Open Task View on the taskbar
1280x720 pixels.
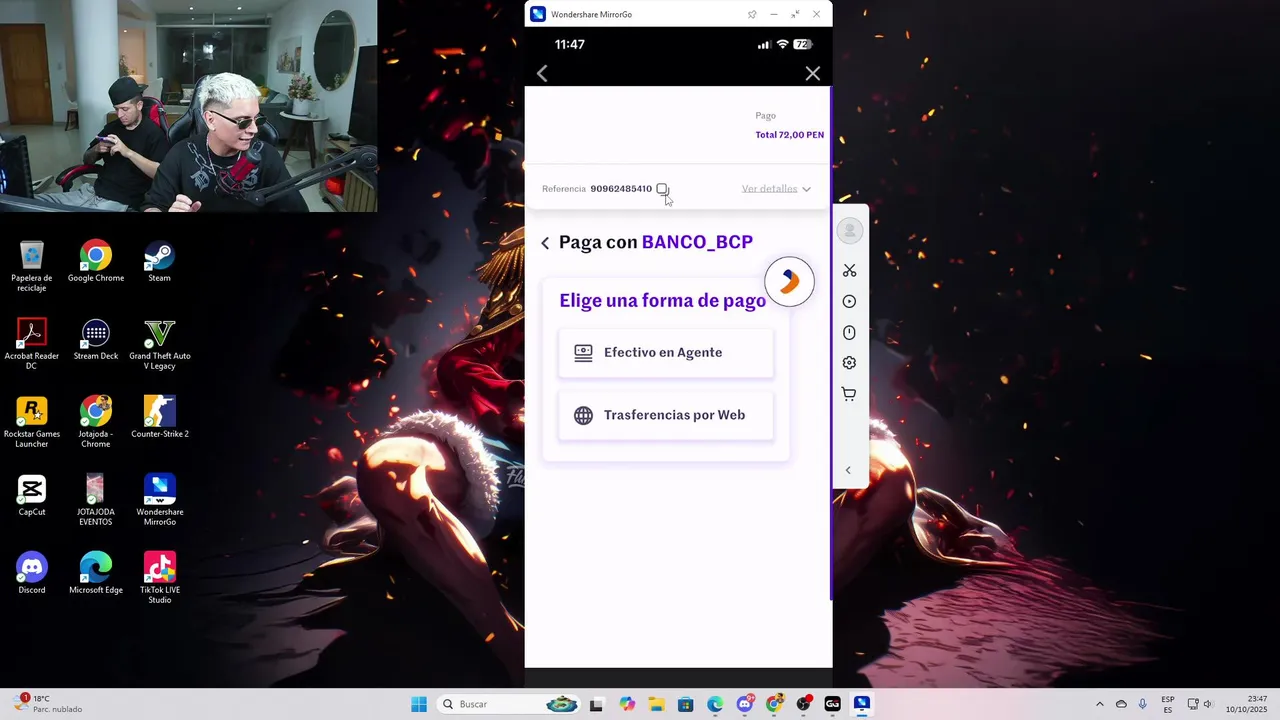click(596, 704)
